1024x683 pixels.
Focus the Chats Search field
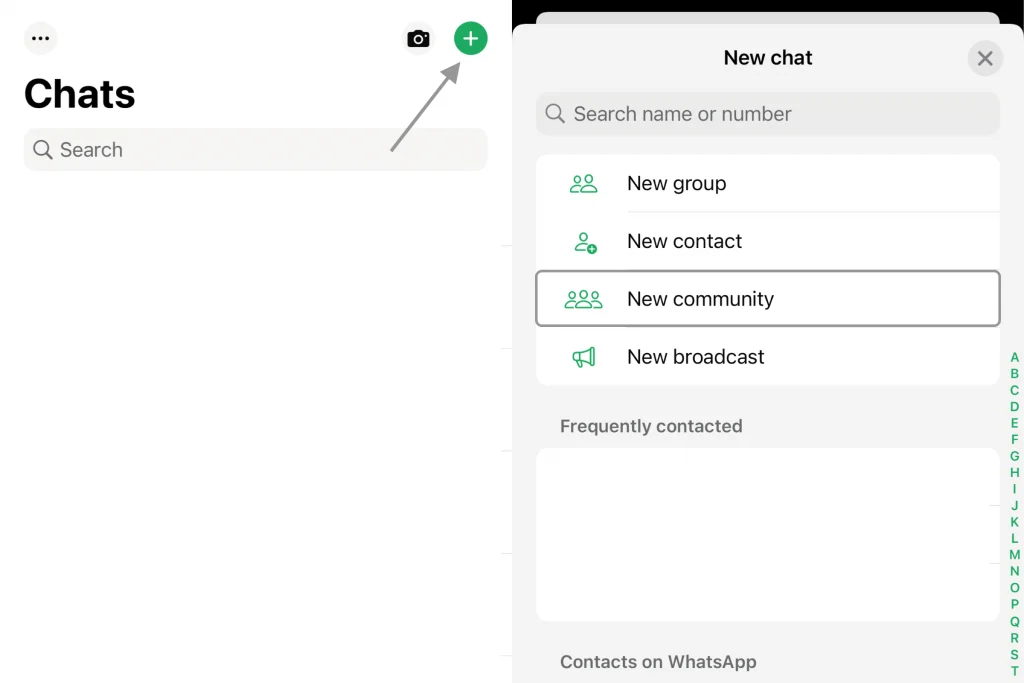pos(255,150)
